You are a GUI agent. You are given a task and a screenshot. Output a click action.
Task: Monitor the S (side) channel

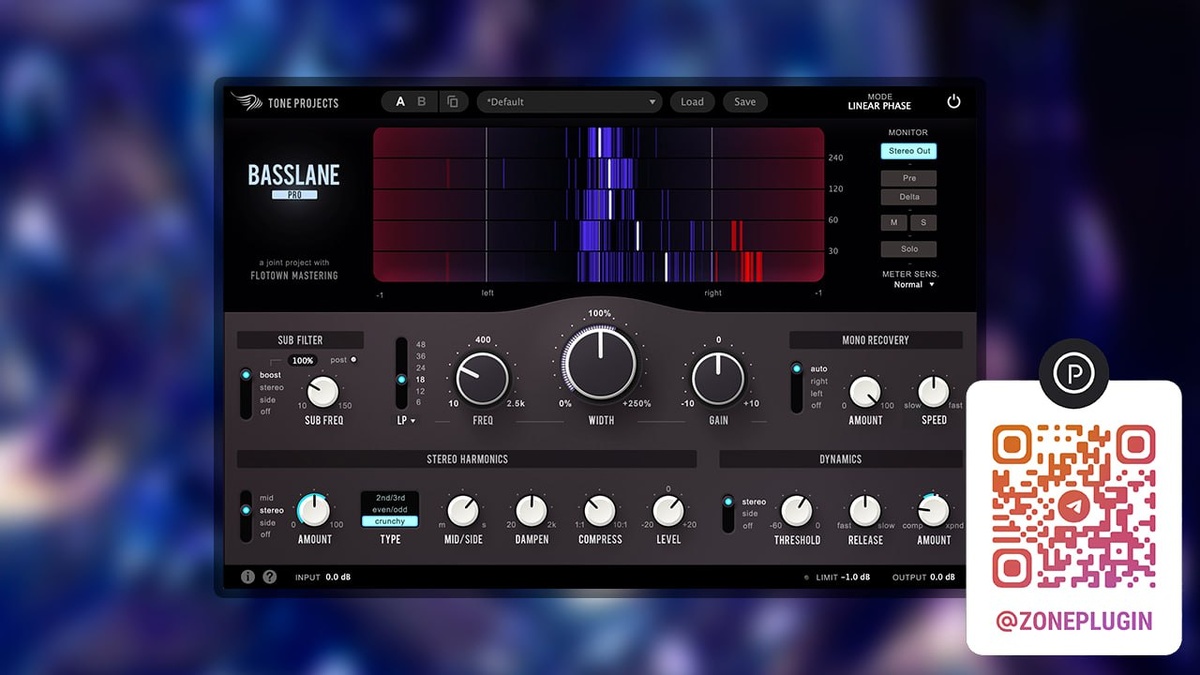click(923, 222)
